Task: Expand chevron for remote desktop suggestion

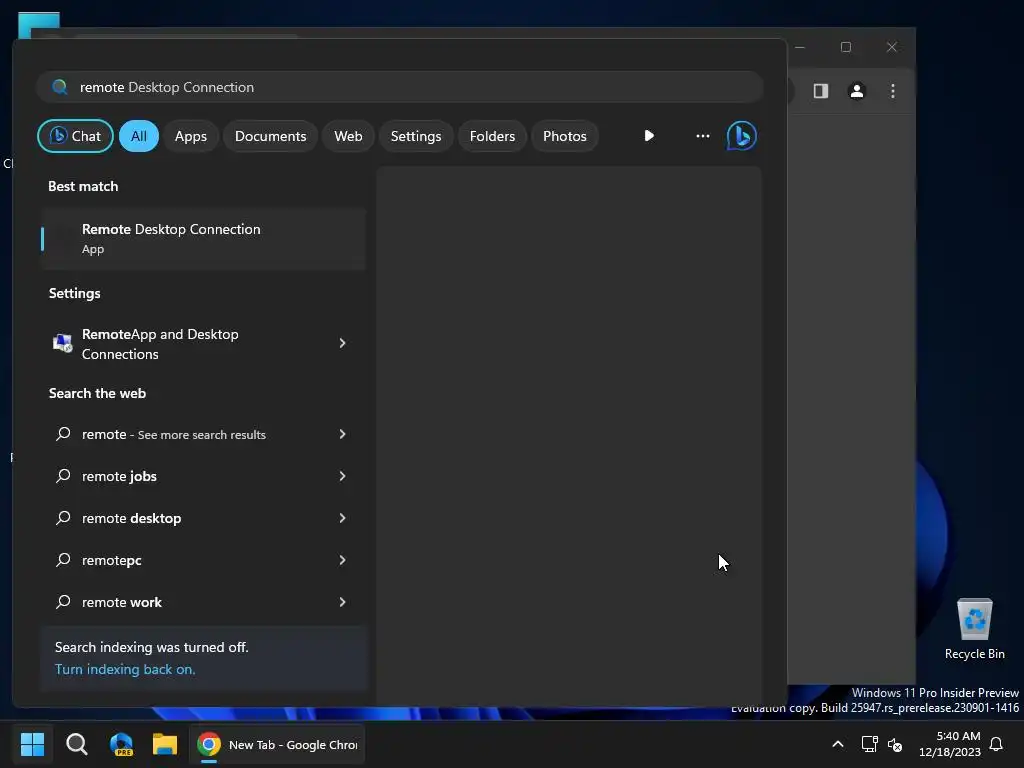Action: coord(342,518)
